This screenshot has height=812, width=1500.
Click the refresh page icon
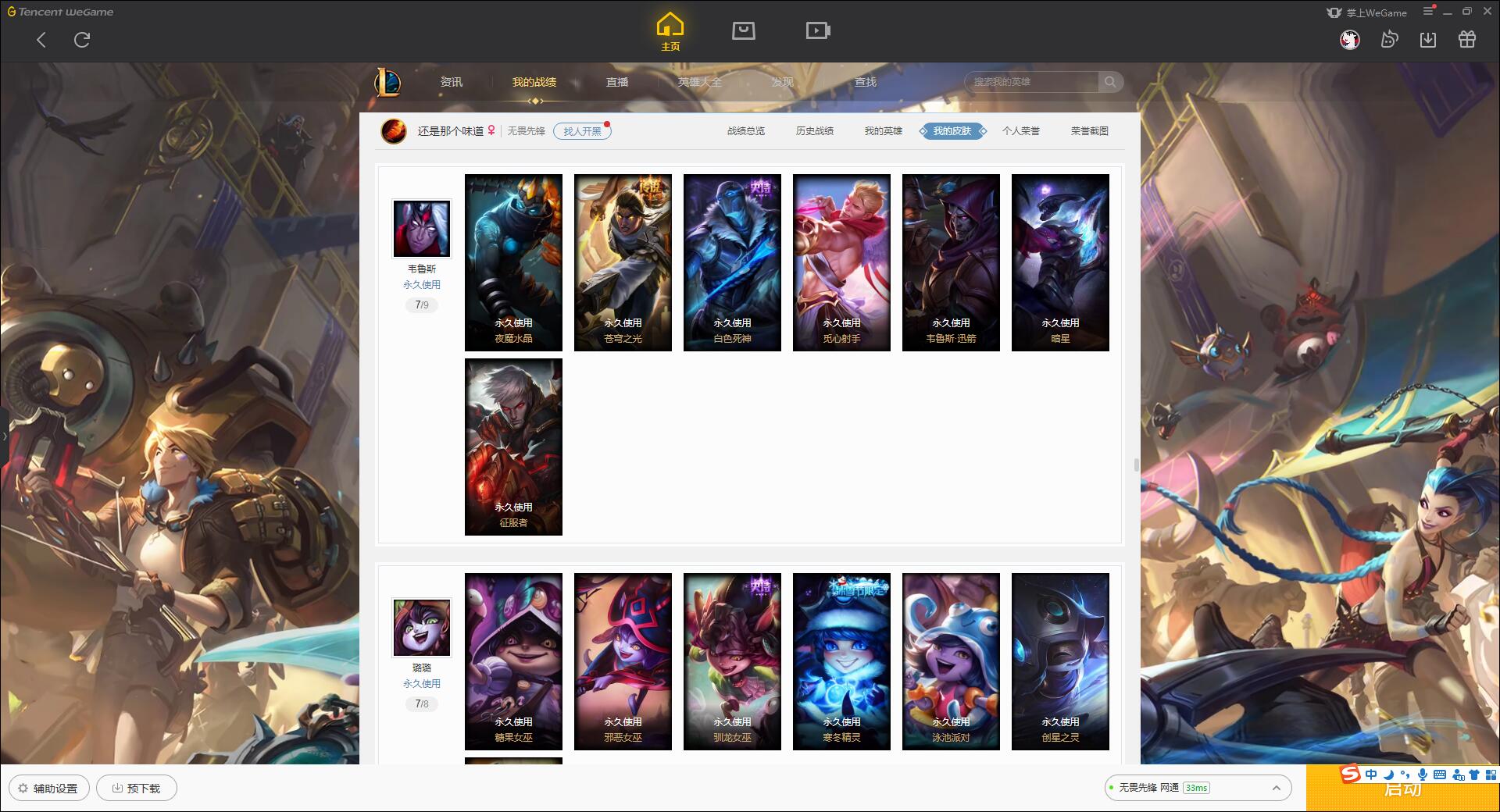pyautogui.click(x=82, y=39)
